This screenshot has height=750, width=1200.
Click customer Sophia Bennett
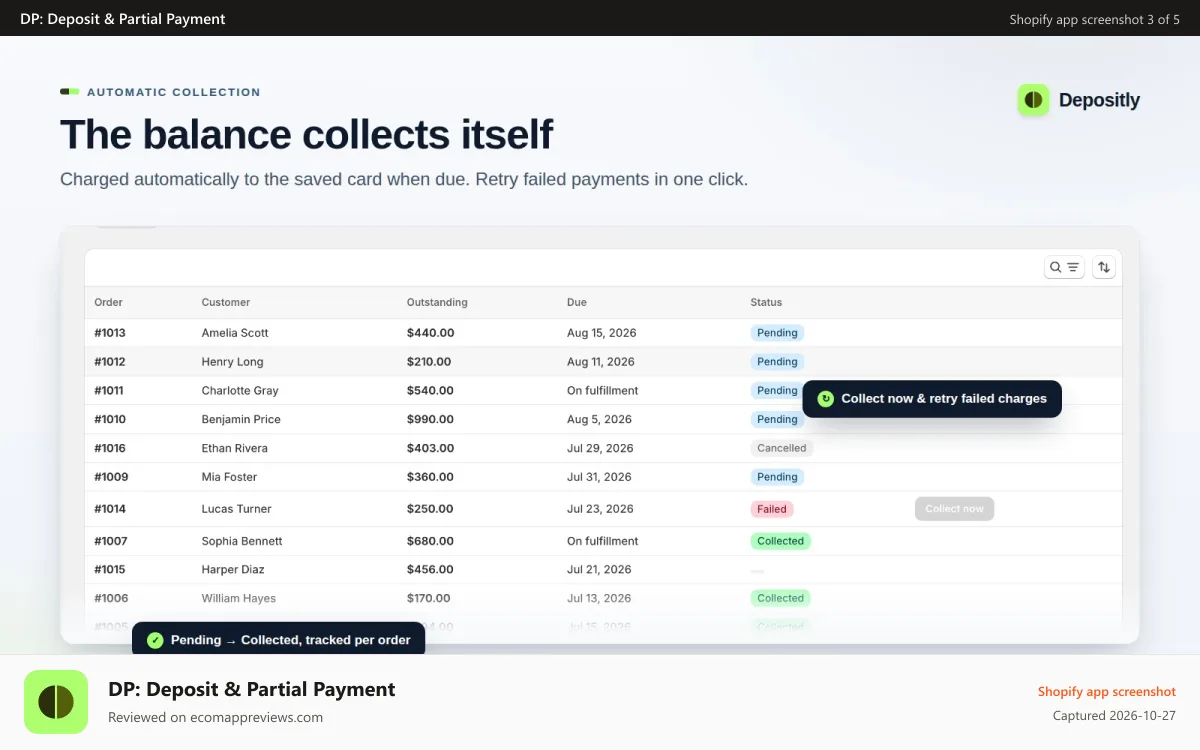point(242,541)
